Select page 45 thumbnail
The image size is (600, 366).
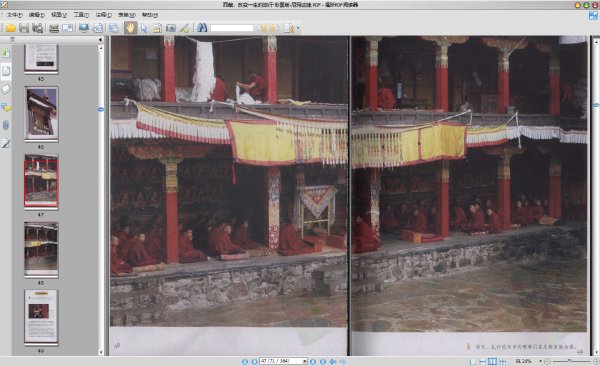point(41,58)
